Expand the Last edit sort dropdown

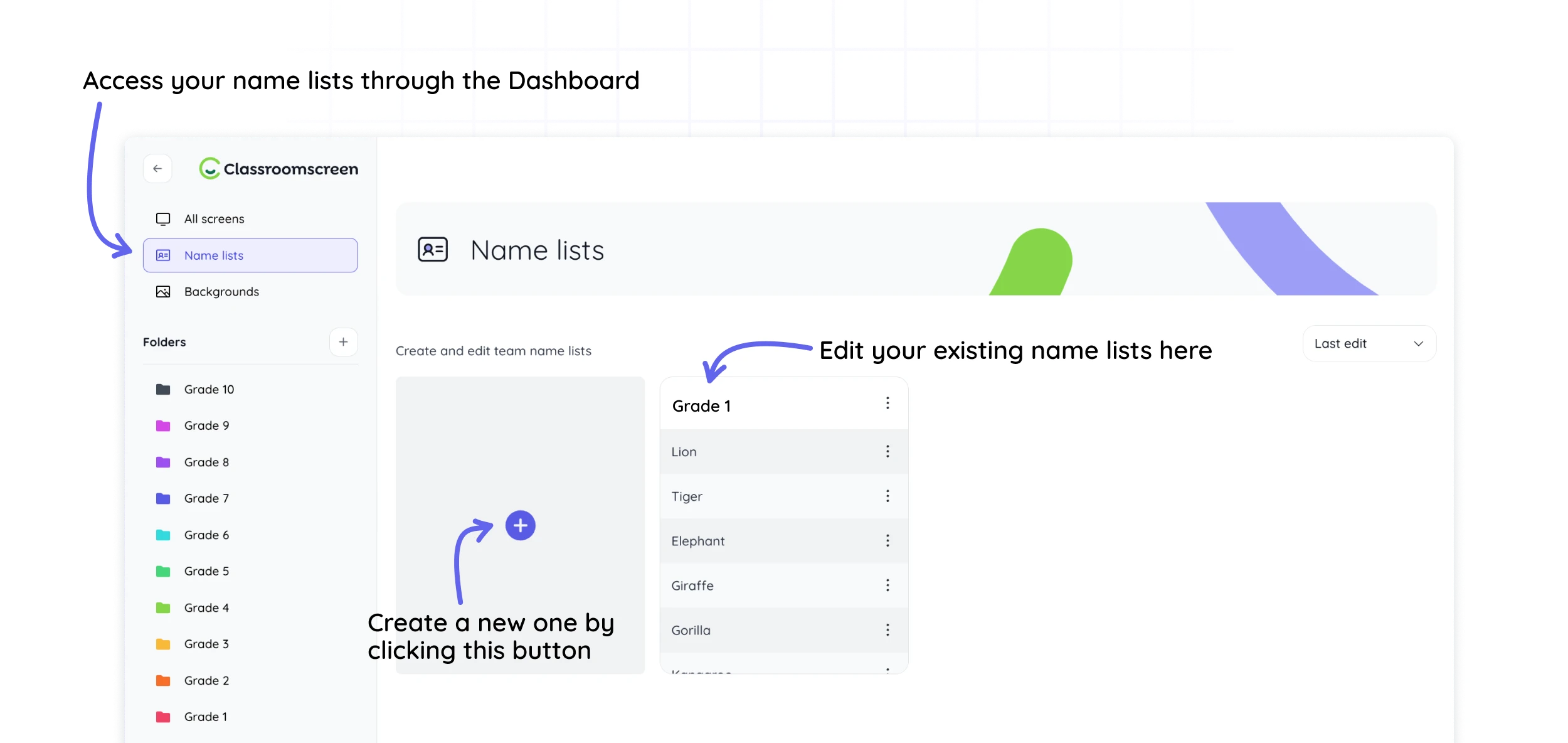pyautogui.click(x=1369, y=344)
